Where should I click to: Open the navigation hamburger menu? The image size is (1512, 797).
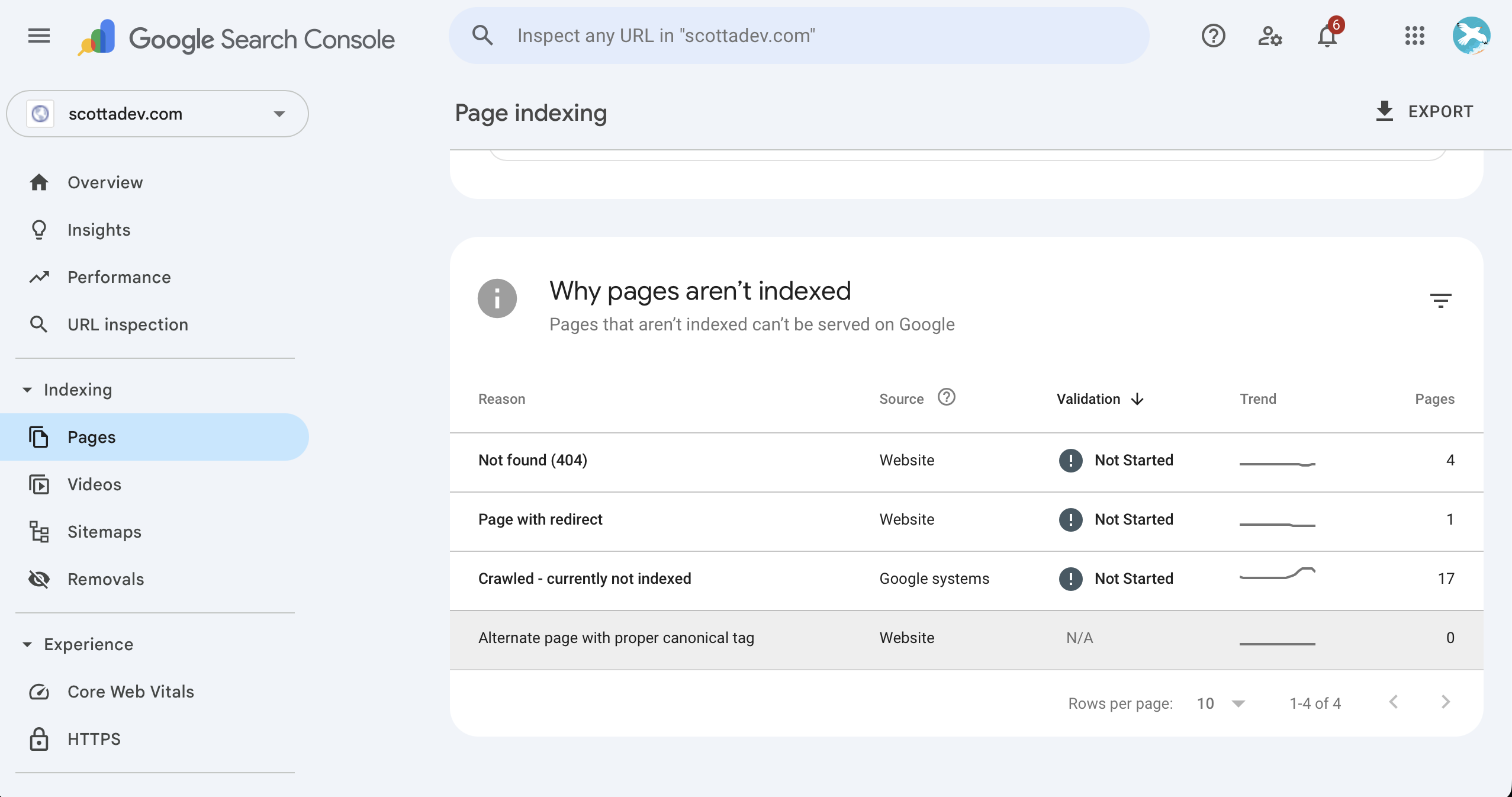(38, 36)
